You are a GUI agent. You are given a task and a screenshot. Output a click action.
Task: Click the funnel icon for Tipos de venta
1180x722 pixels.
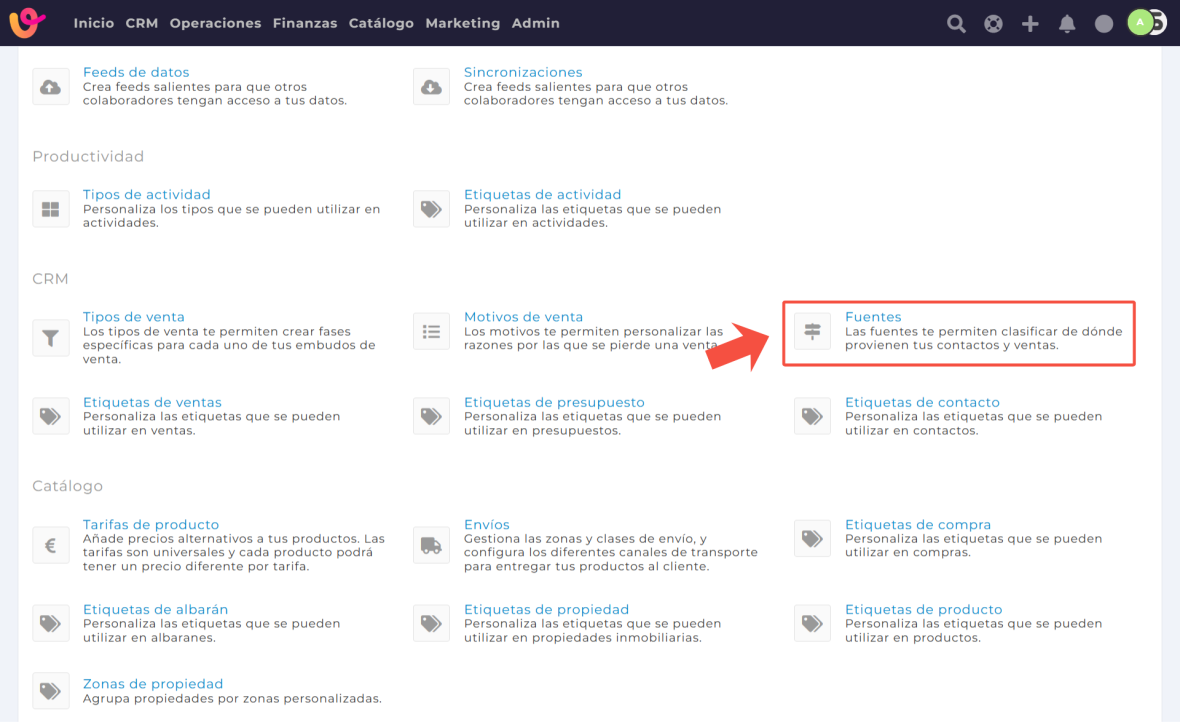point(50,338)
